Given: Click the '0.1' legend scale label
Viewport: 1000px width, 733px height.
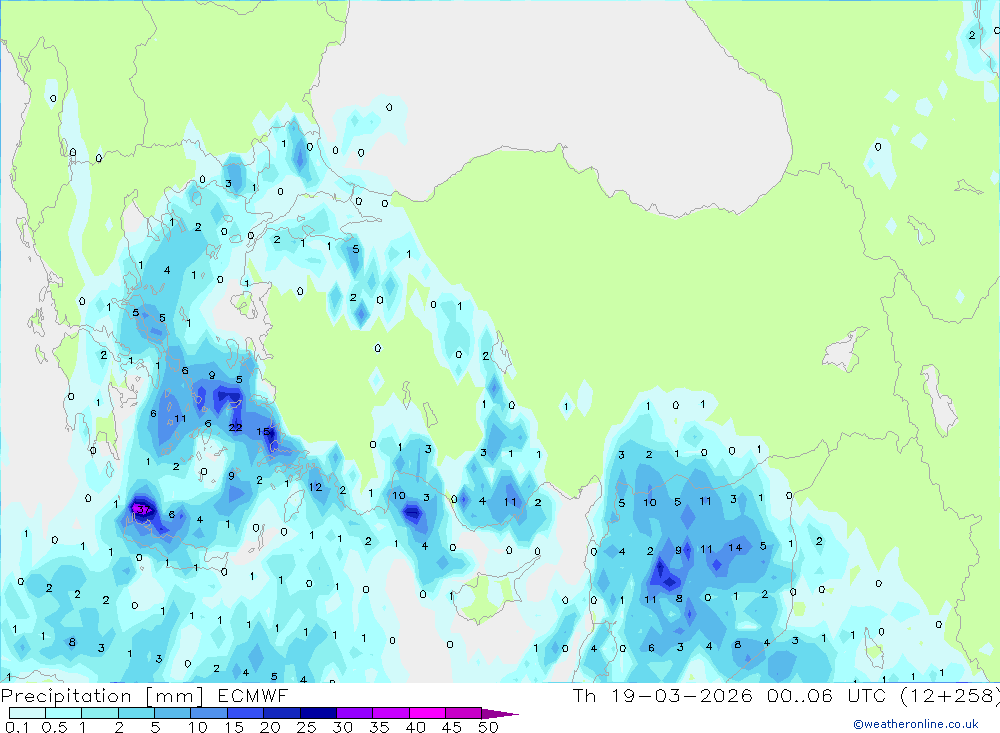Looking at the screenshot, I should pyautogui.click(x=17, y=727).
